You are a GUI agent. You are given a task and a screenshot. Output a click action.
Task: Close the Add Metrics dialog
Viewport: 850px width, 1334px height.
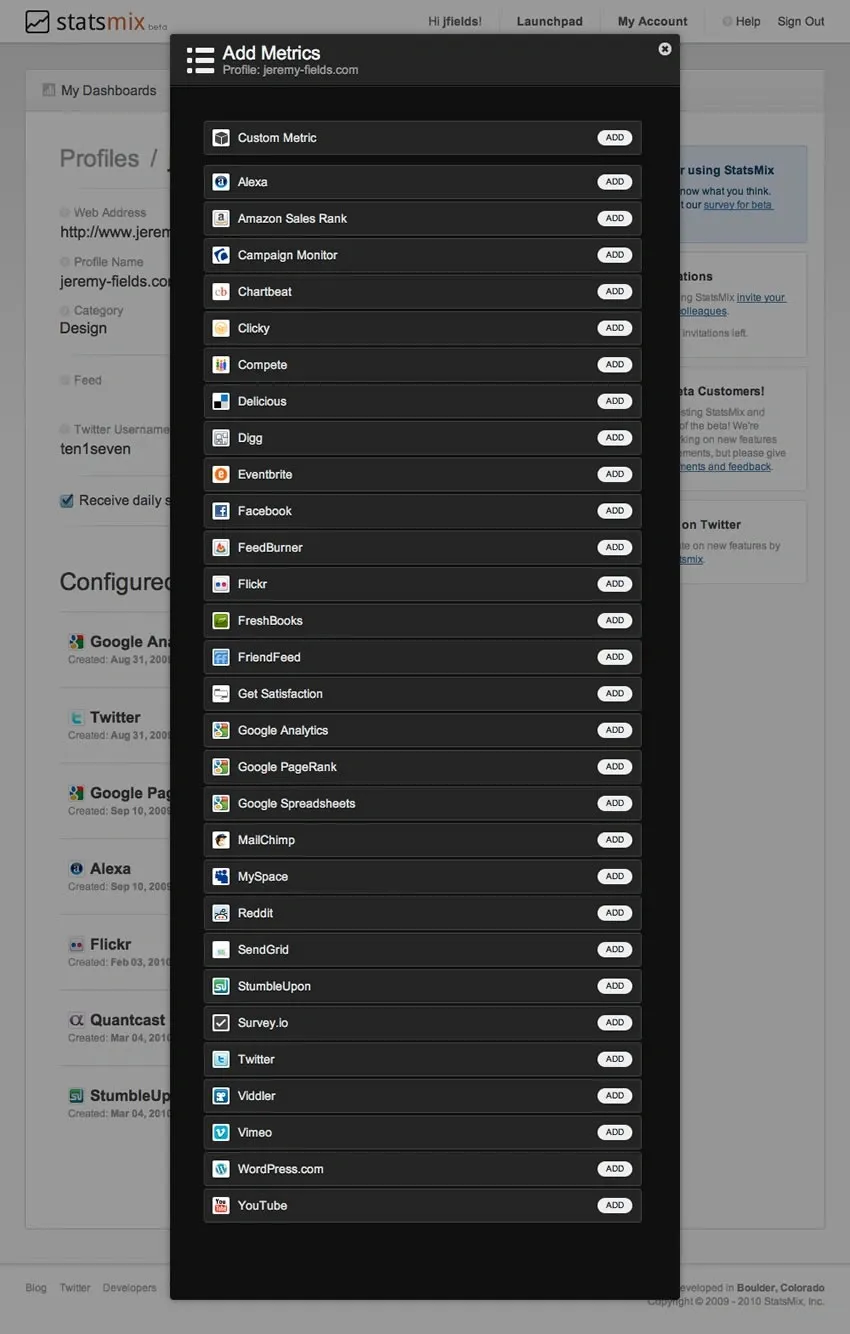tap(665, 49)
